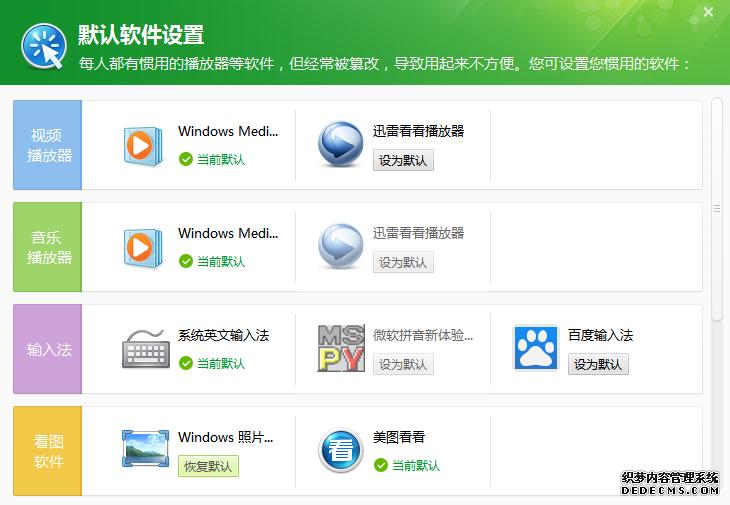Select Xunlei Kankan player icon in video row
Viewport: 730px width, 505px height.
pos(340,145)
